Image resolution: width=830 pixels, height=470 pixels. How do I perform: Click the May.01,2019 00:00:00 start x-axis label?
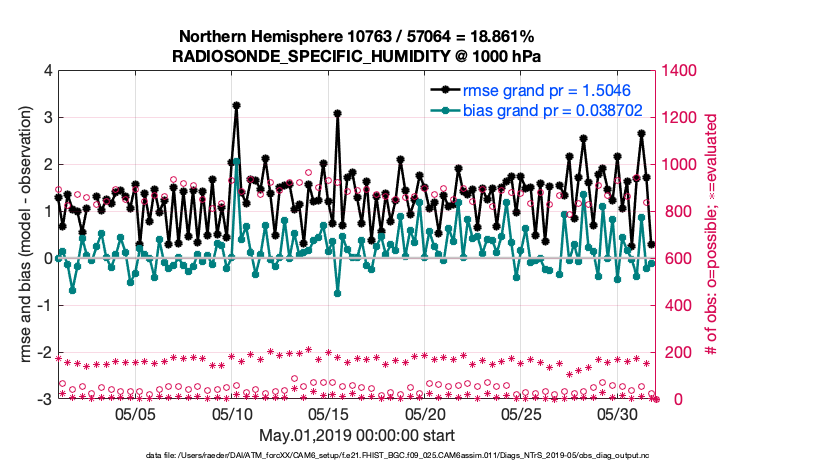(357, 435)
